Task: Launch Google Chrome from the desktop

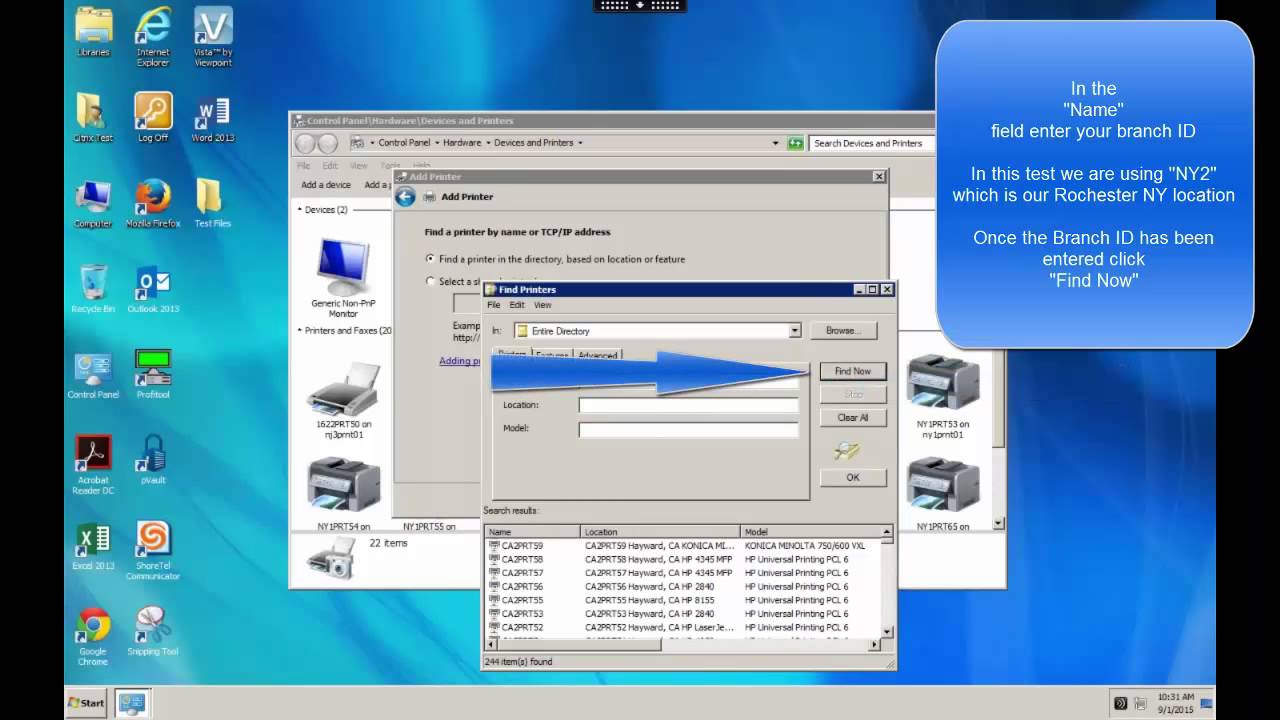Action: pyautogui.click(x=93, y=636)
